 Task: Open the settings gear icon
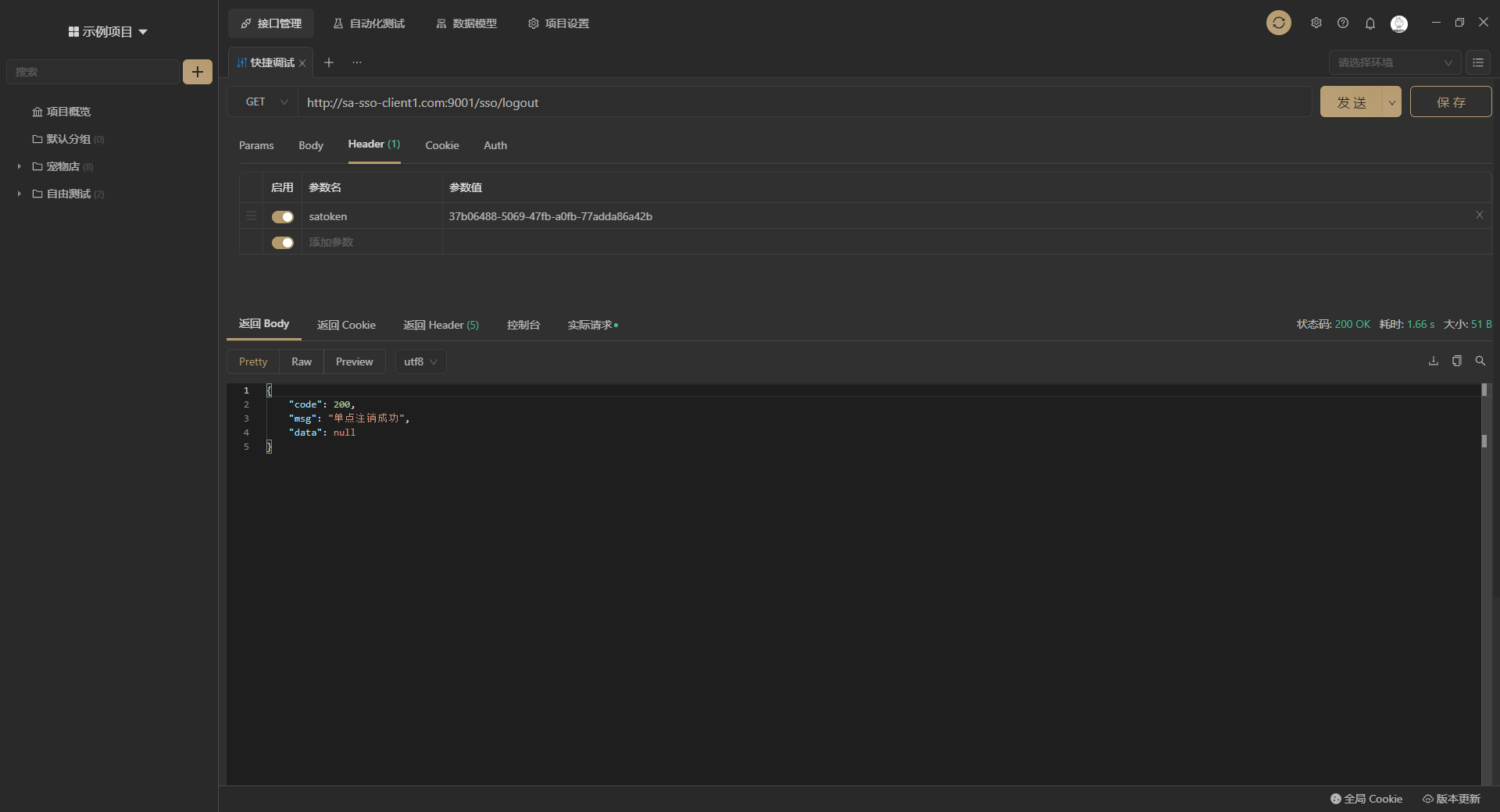point(1316,23)
